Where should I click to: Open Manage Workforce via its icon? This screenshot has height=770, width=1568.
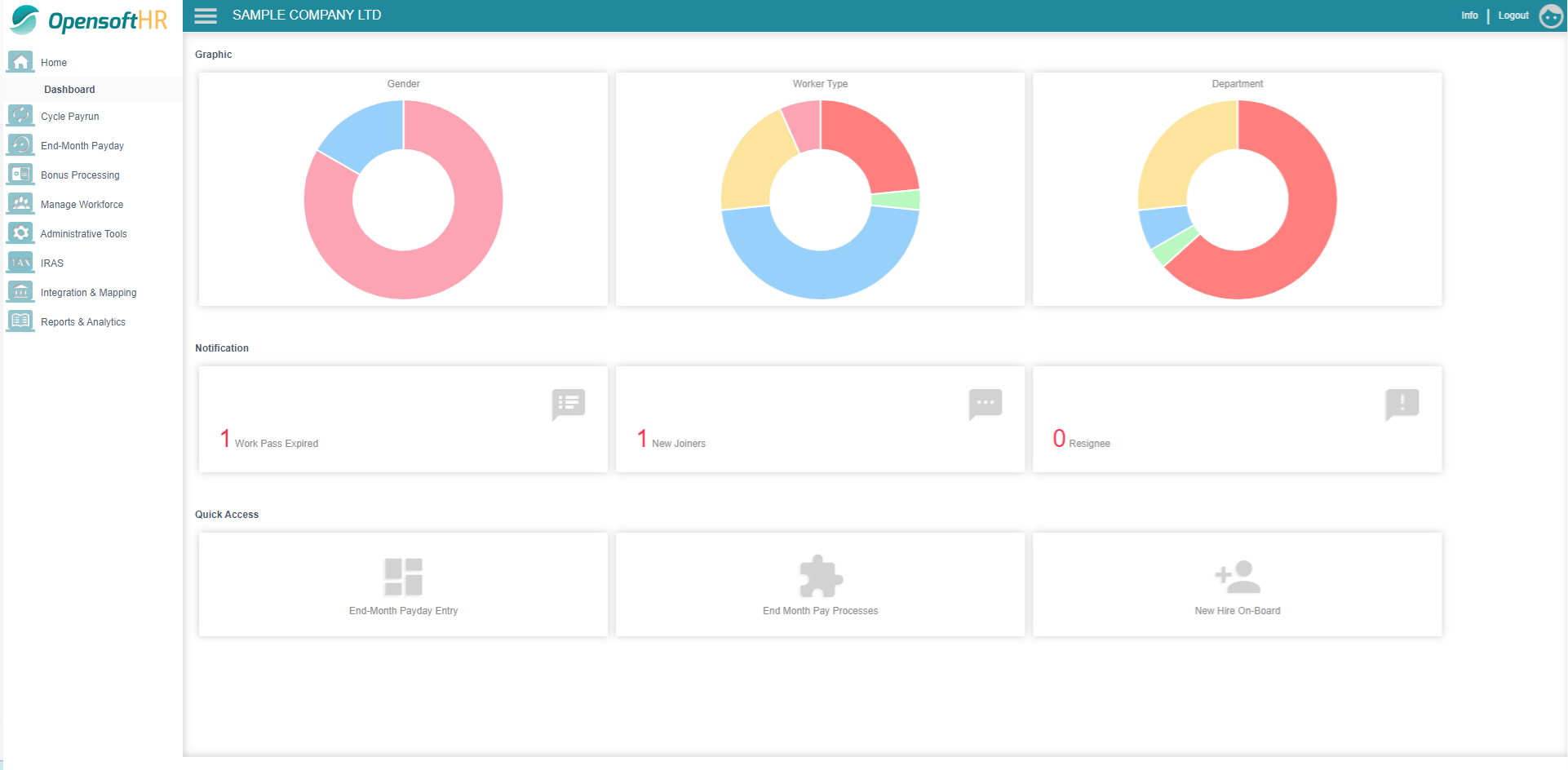pos(19,203)
